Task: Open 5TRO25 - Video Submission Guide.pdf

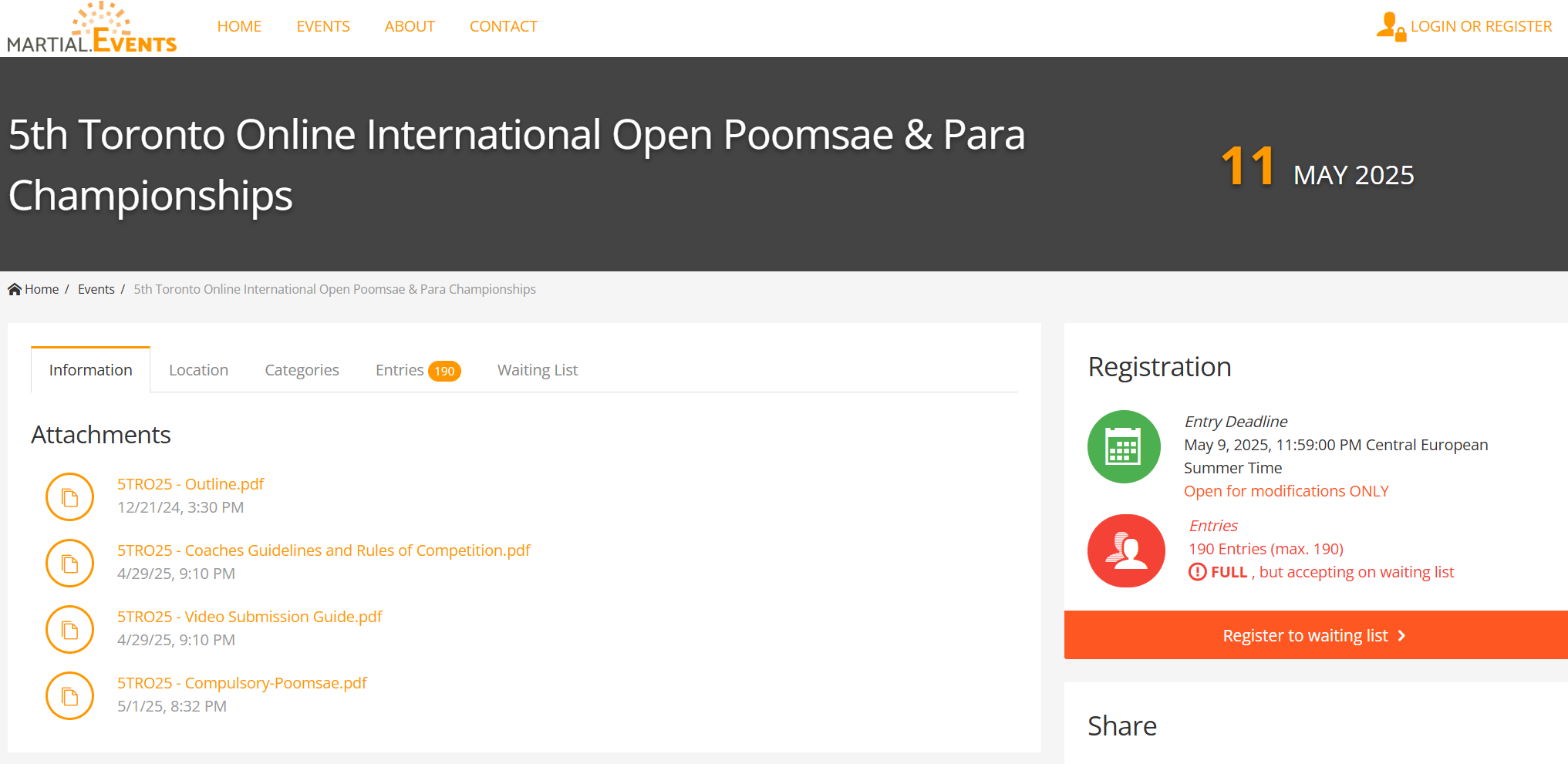Action: point(250,617)
